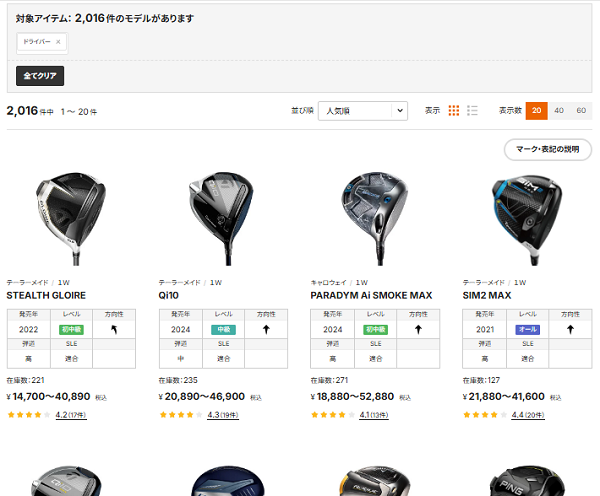600x496 pixels.
Task: Show 60 items per page
Action: tap(581, 111)
